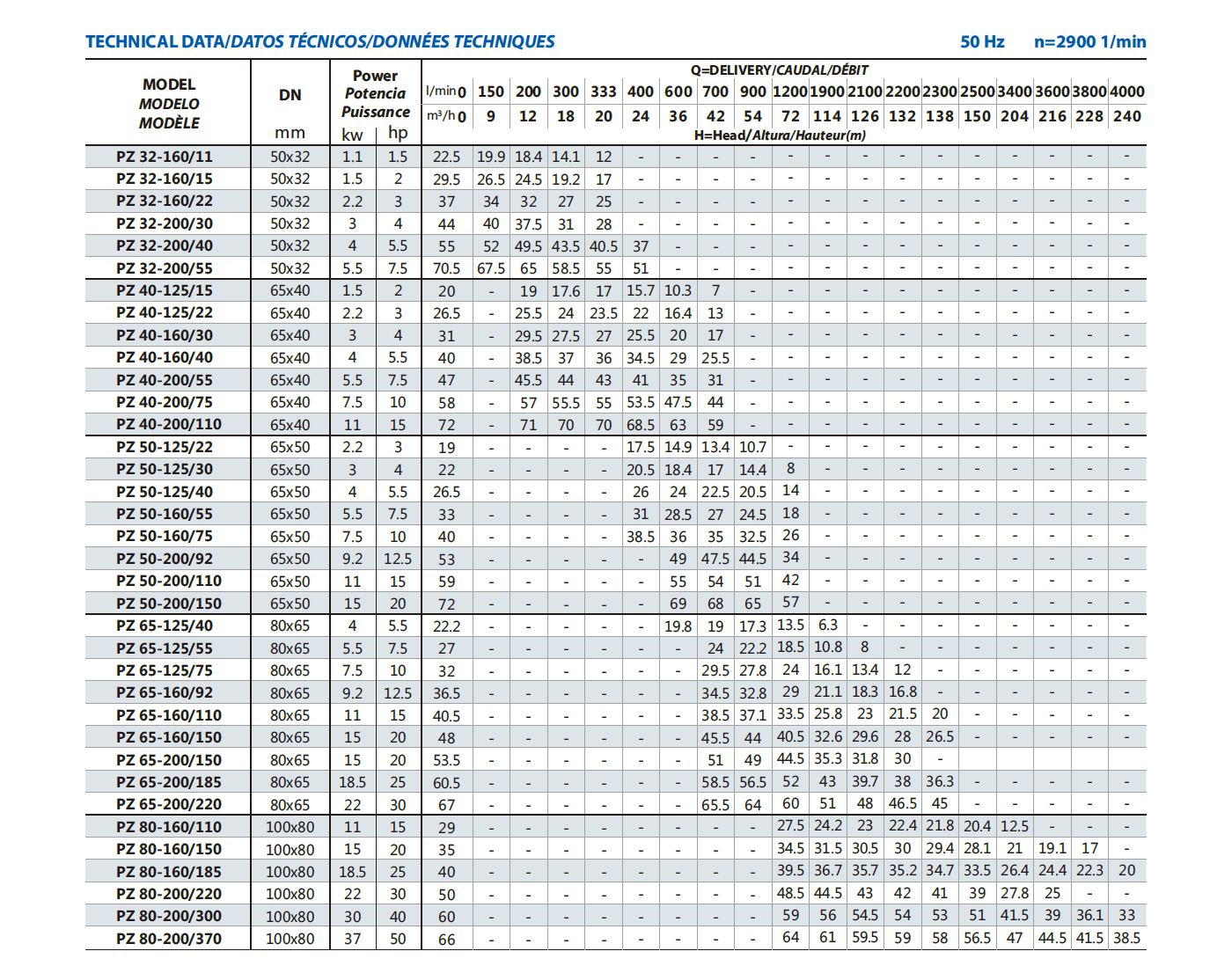This screenshot has height=966, width=1232.
Task: Select model PZ 40-125/15
Action: (x=165, y=290)
